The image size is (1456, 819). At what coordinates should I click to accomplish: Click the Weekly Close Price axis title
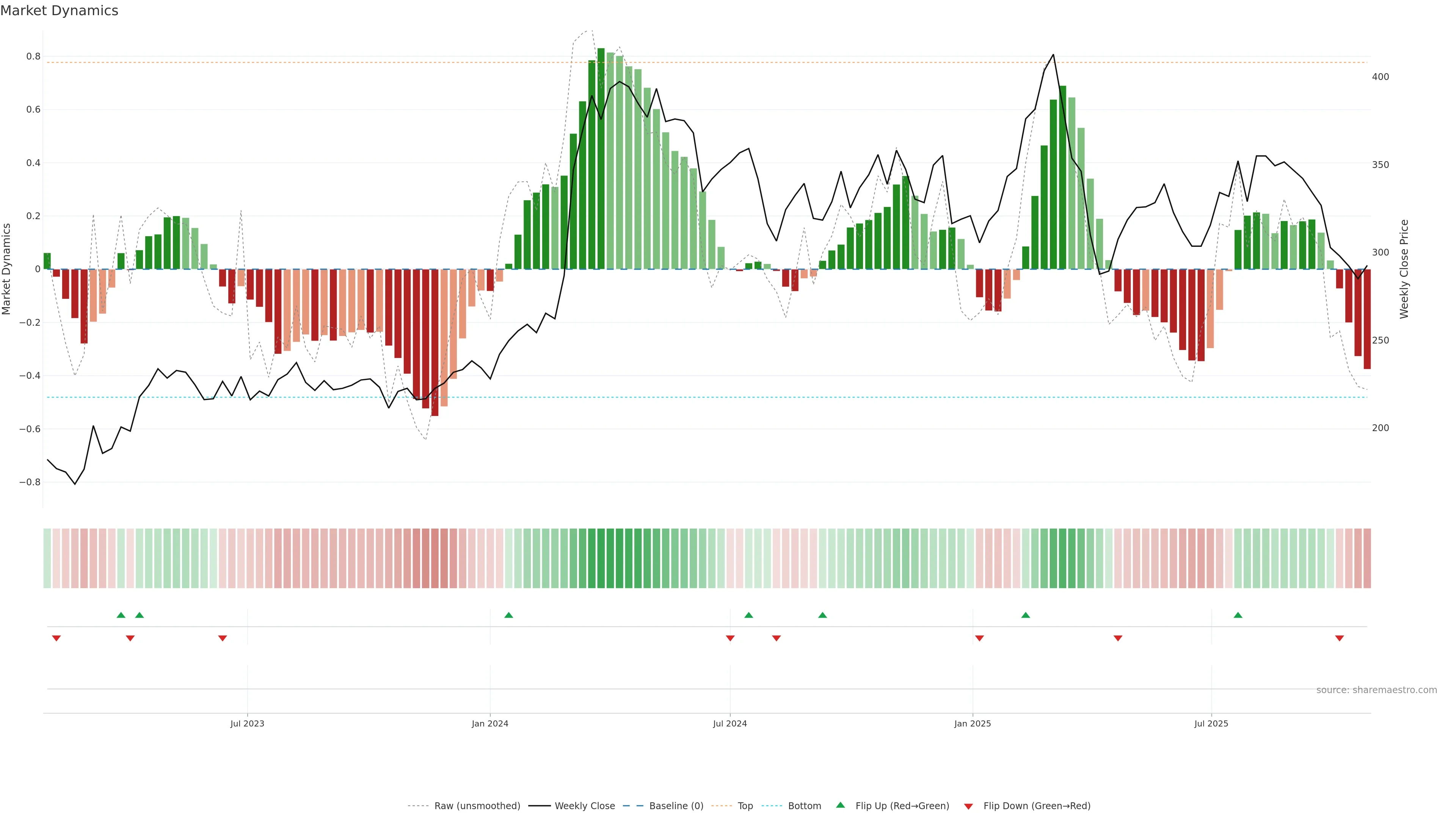[x=1404, y=269]
